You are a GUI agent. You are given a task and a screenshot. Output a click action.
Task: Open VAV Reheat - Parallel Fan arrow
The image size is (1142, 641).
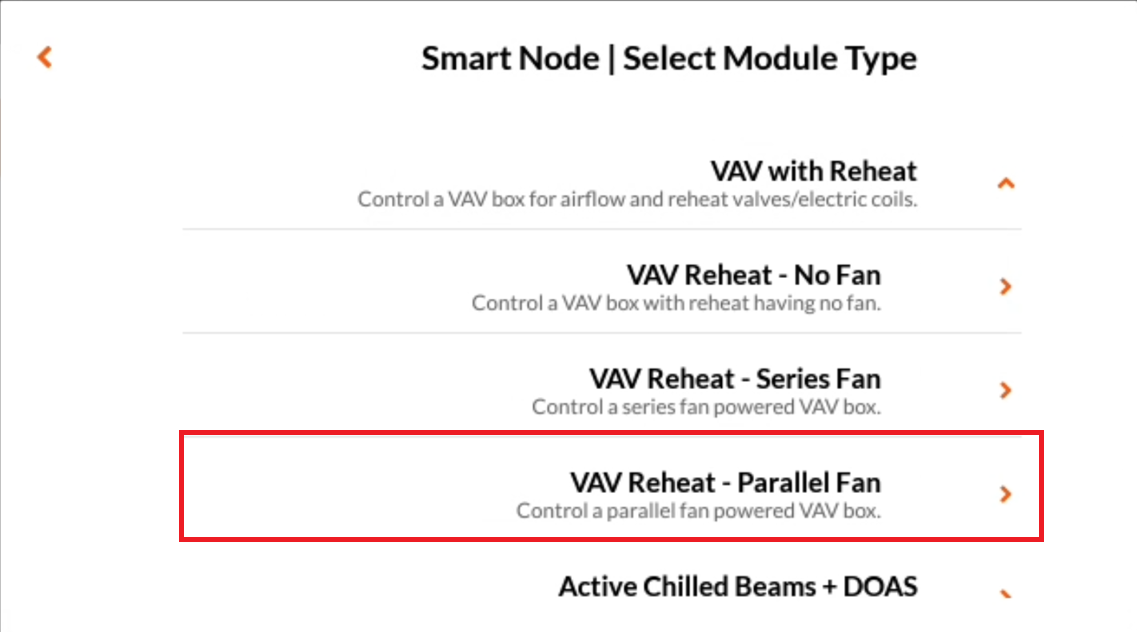(x=1006, y=494)
